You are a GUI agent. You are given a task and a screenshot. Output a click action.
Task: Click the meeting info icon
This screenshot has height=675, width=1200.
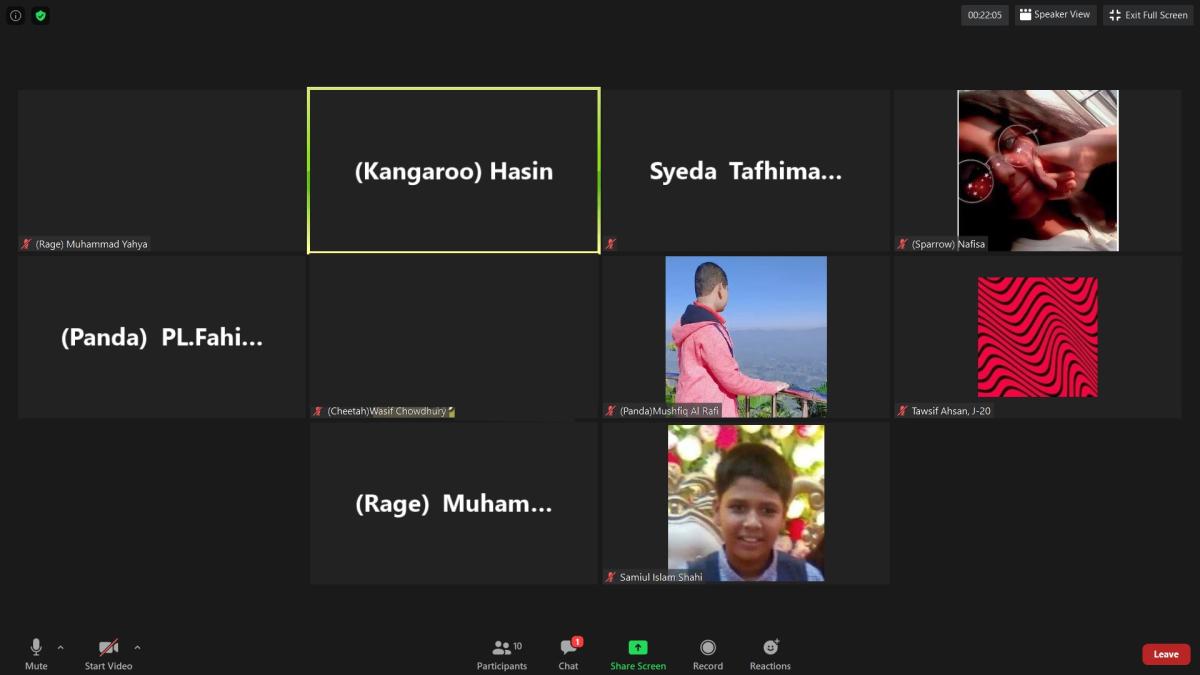(16, 15)
